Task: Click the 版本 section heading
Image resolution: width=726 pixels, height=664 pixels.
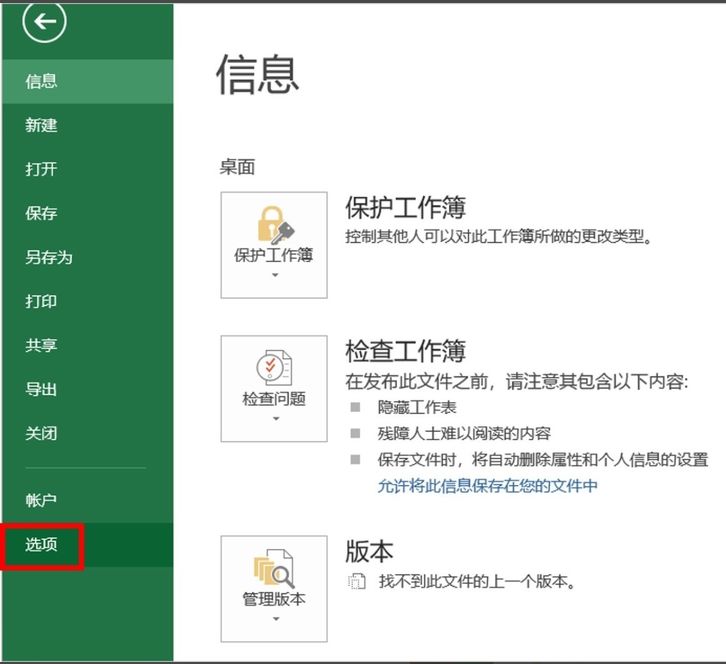Action: tap(369, 551)
